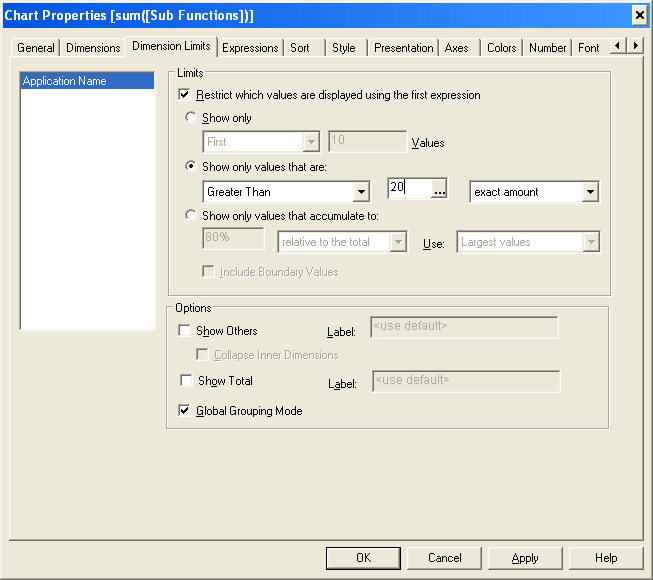
Task: Choose Show only values that accumulate to
Action: pos(193,216)
